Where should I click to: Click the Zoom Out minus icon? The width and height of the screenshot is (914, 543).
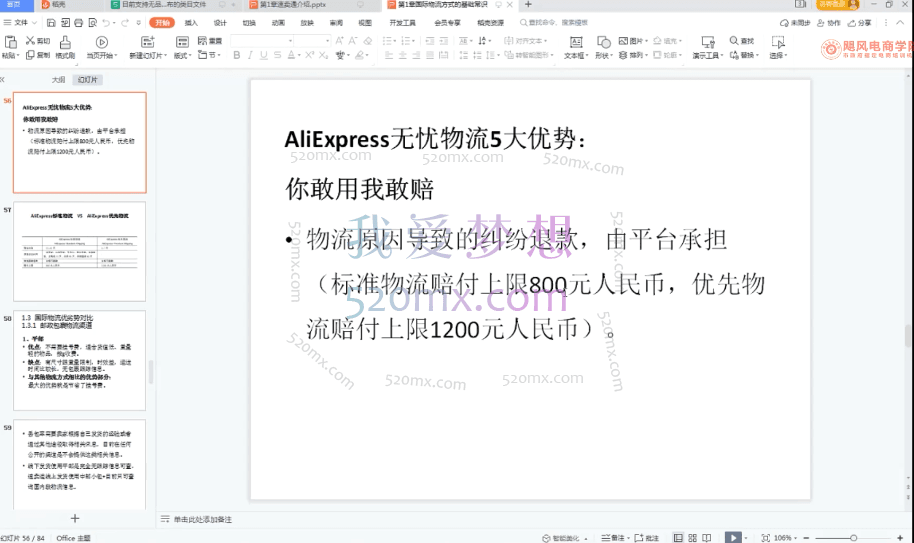806,538
